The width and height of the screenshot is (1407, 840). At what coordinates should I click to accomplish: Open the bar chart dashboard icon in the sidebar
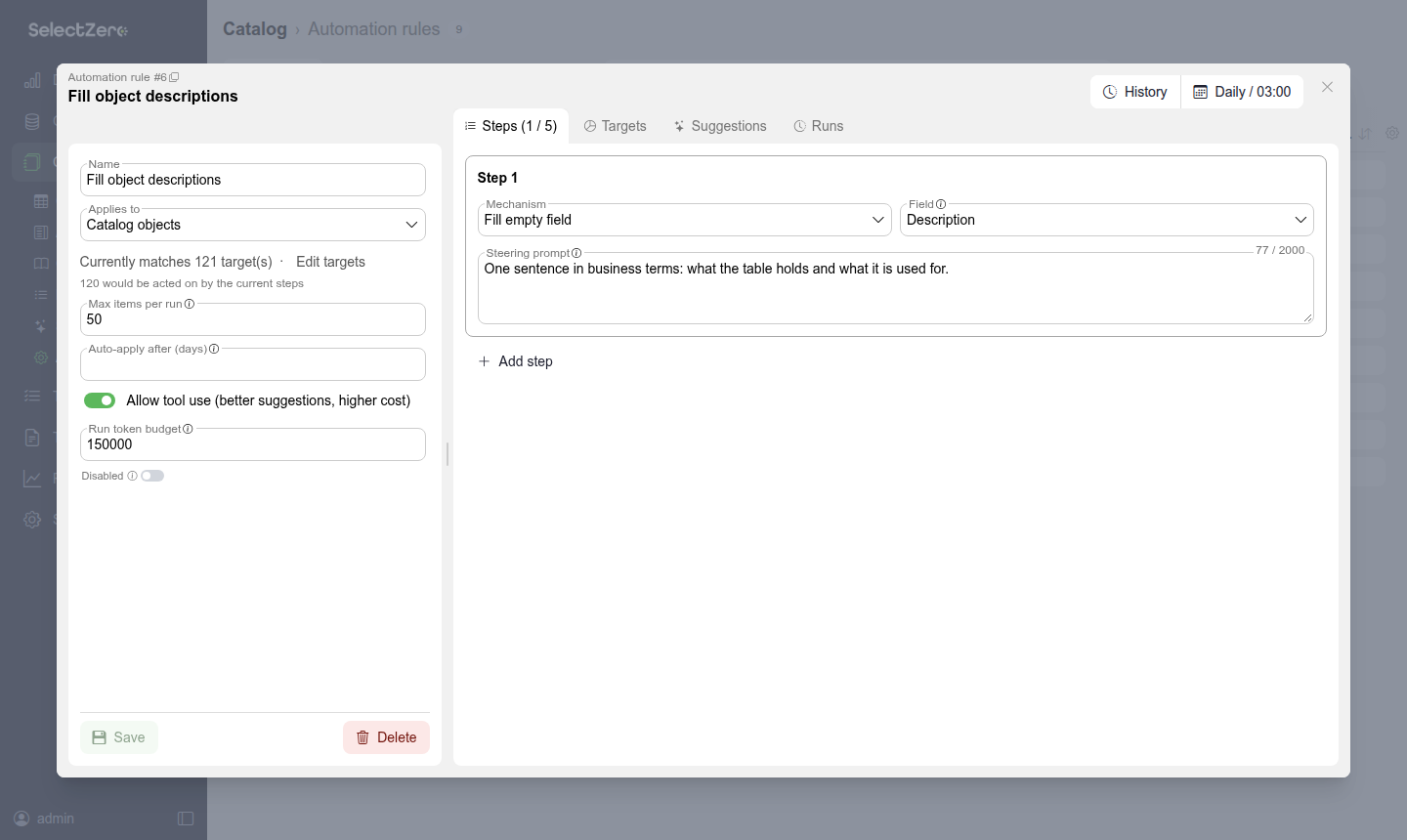32,80
